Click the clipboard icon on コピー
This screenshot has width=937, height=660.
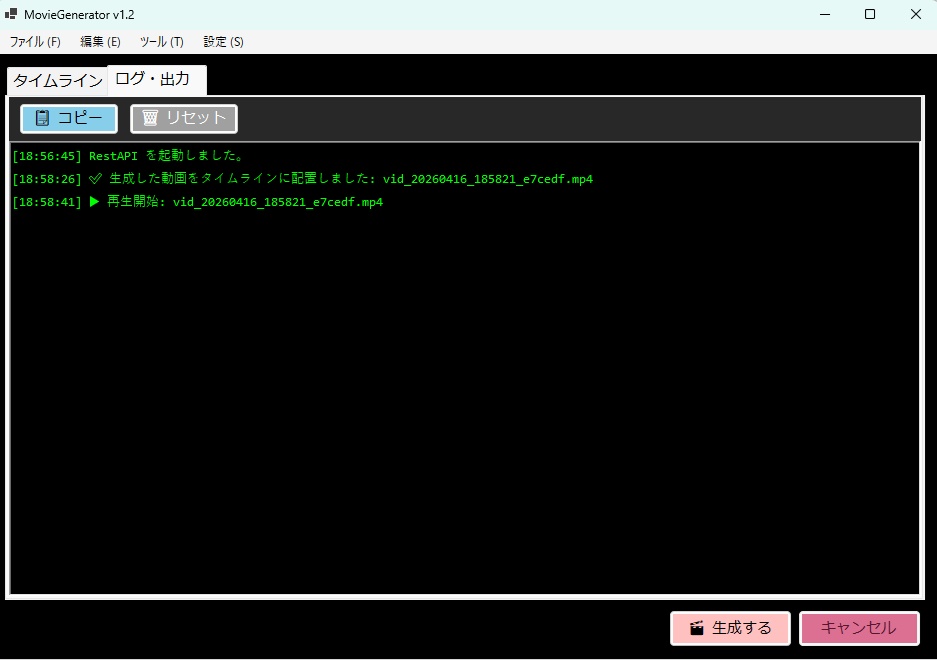(x=42, y=118)
